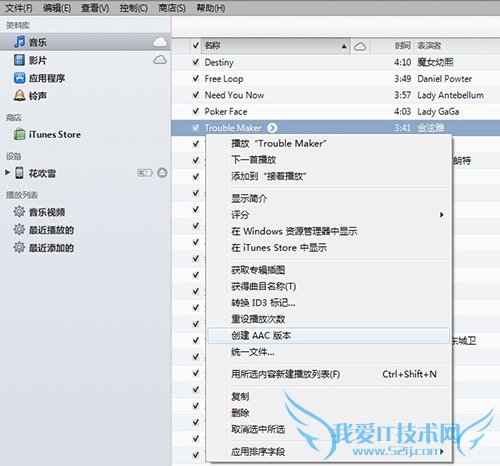Image resolution: width=500 pixels, height=466 pixels.
Task: Toggle the Need You Now checkbox
Action: point(196,95)
